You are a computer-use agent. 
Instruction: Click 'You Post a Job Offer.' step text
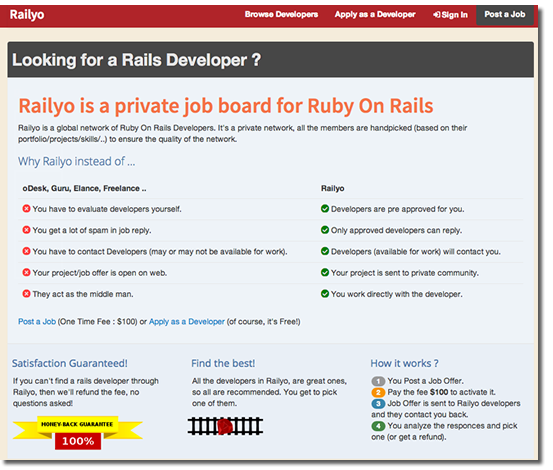426,381
